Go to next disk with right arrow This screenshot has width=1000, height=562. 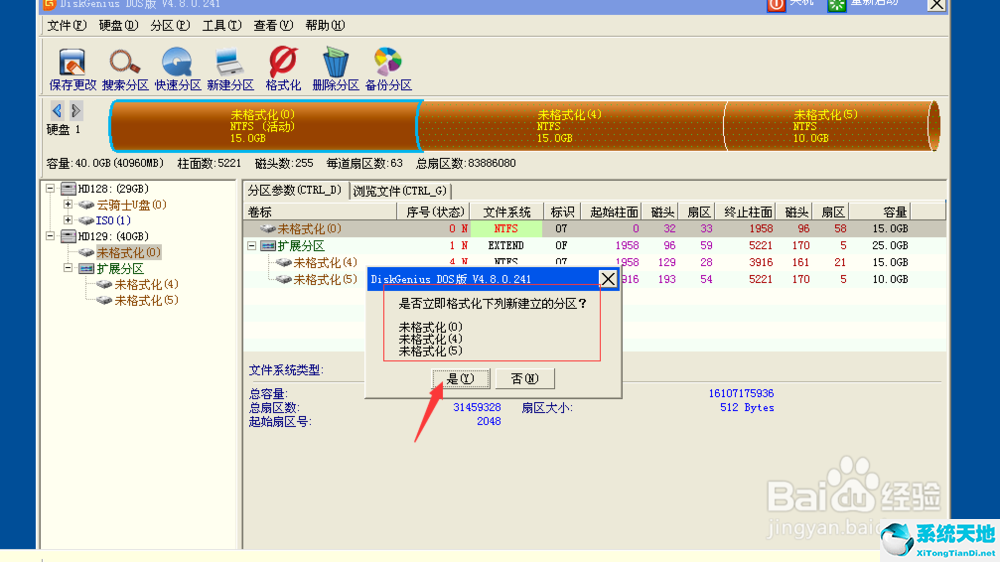[76, 110]
